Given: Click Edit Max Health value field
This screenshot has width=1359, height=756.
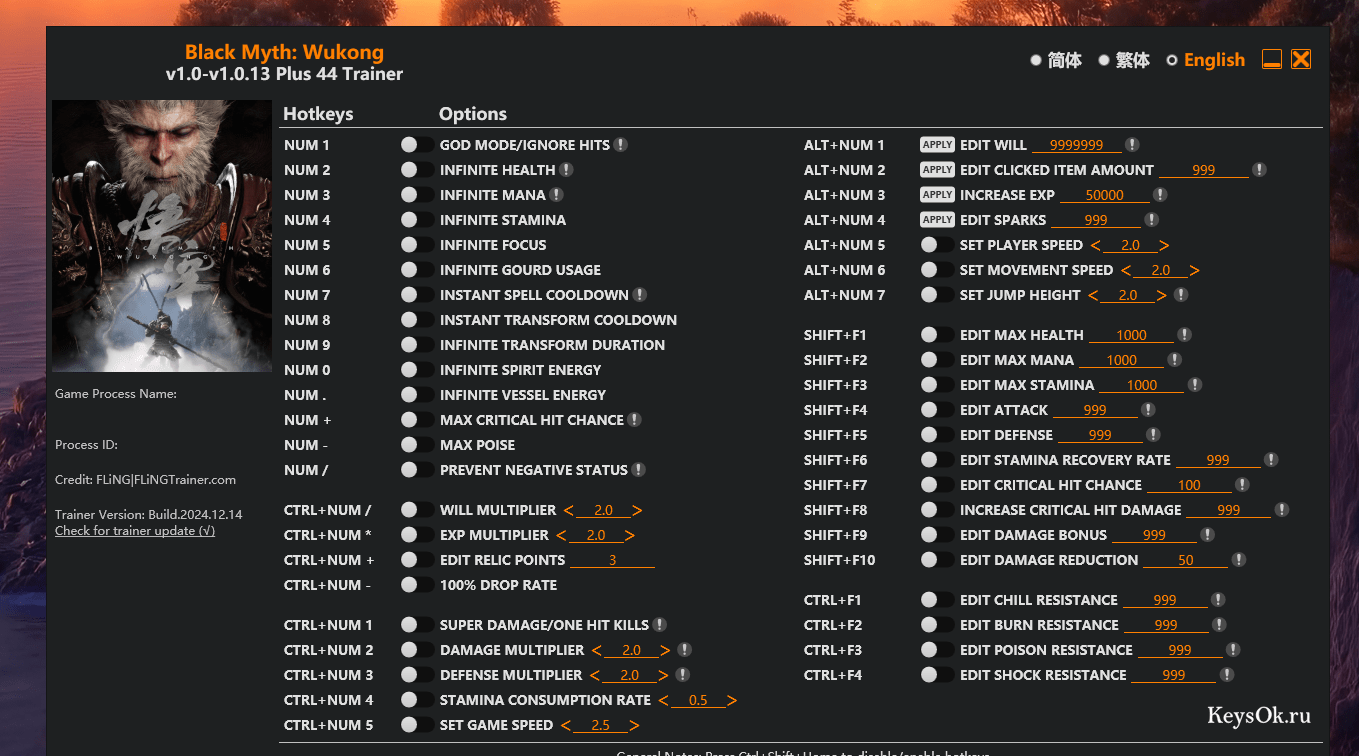Looking at the screenshot, I should 1131,335.
